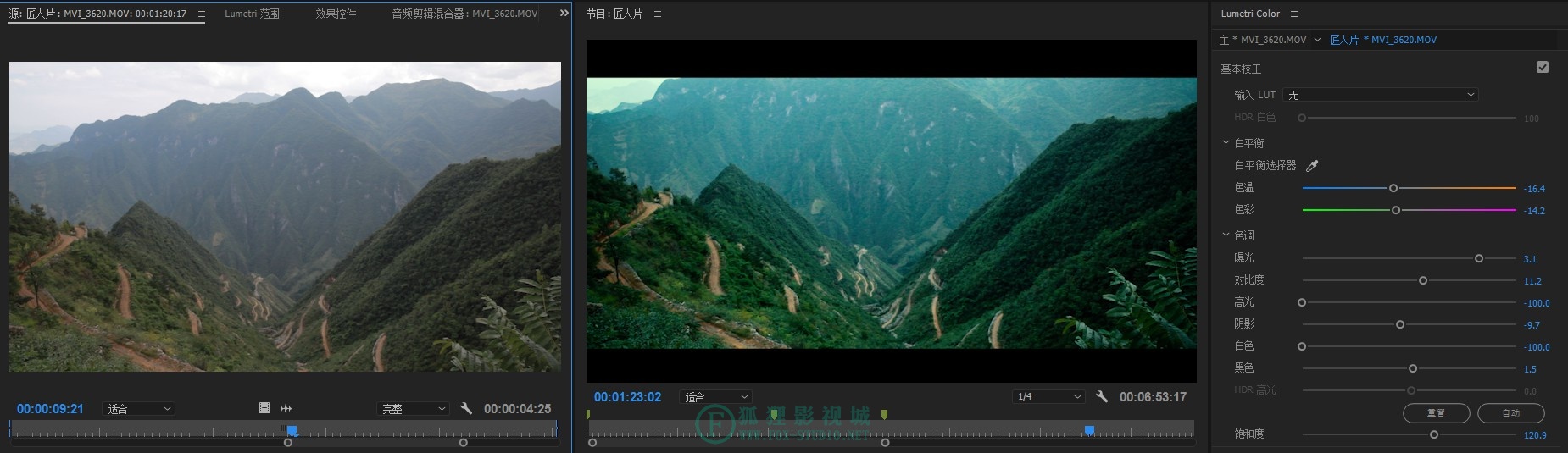Click the Whites slider handle

1302,346
